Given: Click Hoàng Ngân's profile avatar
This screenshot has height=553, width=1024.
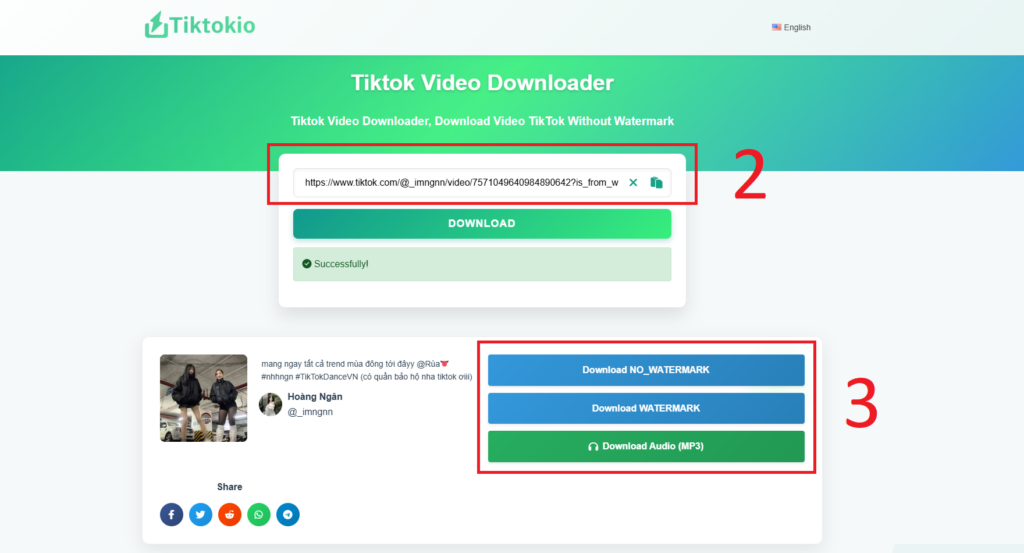Looking at the screenshot, I should [x=270, y=403].
